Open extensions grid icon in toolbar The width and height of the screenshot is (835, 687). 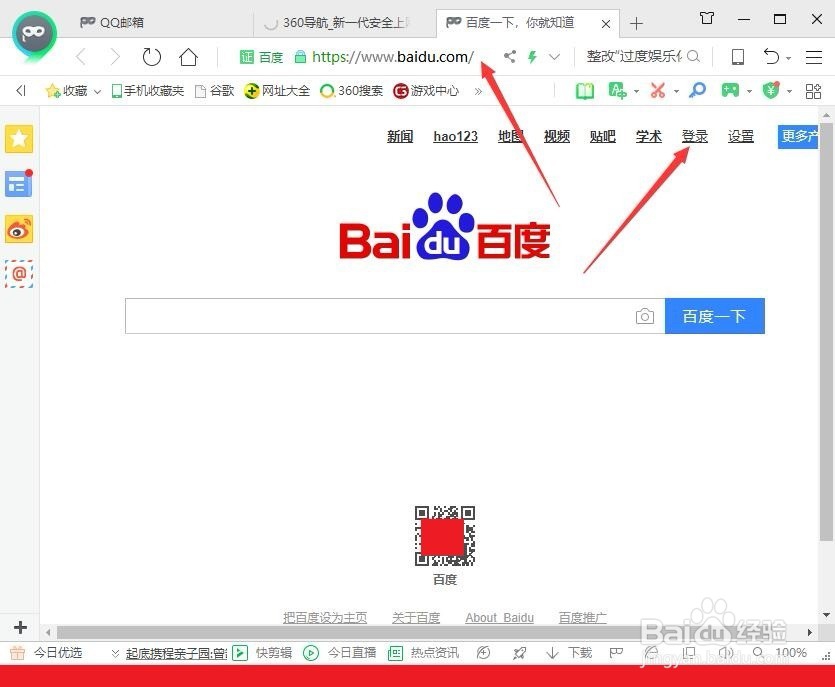click(813, 91)
